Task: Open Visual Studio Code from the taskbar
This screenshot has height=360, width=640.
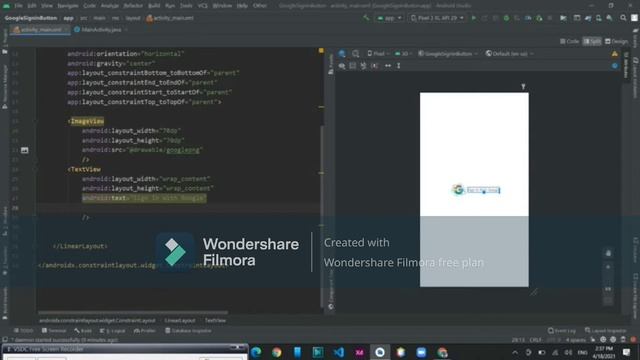Action: click(x=338, y=352)
